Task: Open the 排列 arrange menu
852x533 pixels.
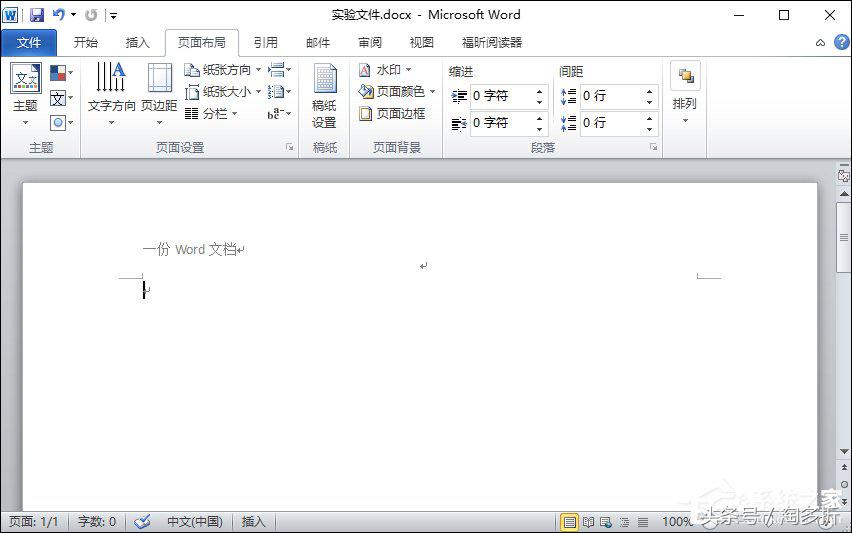Action: (x=685, y=93)
